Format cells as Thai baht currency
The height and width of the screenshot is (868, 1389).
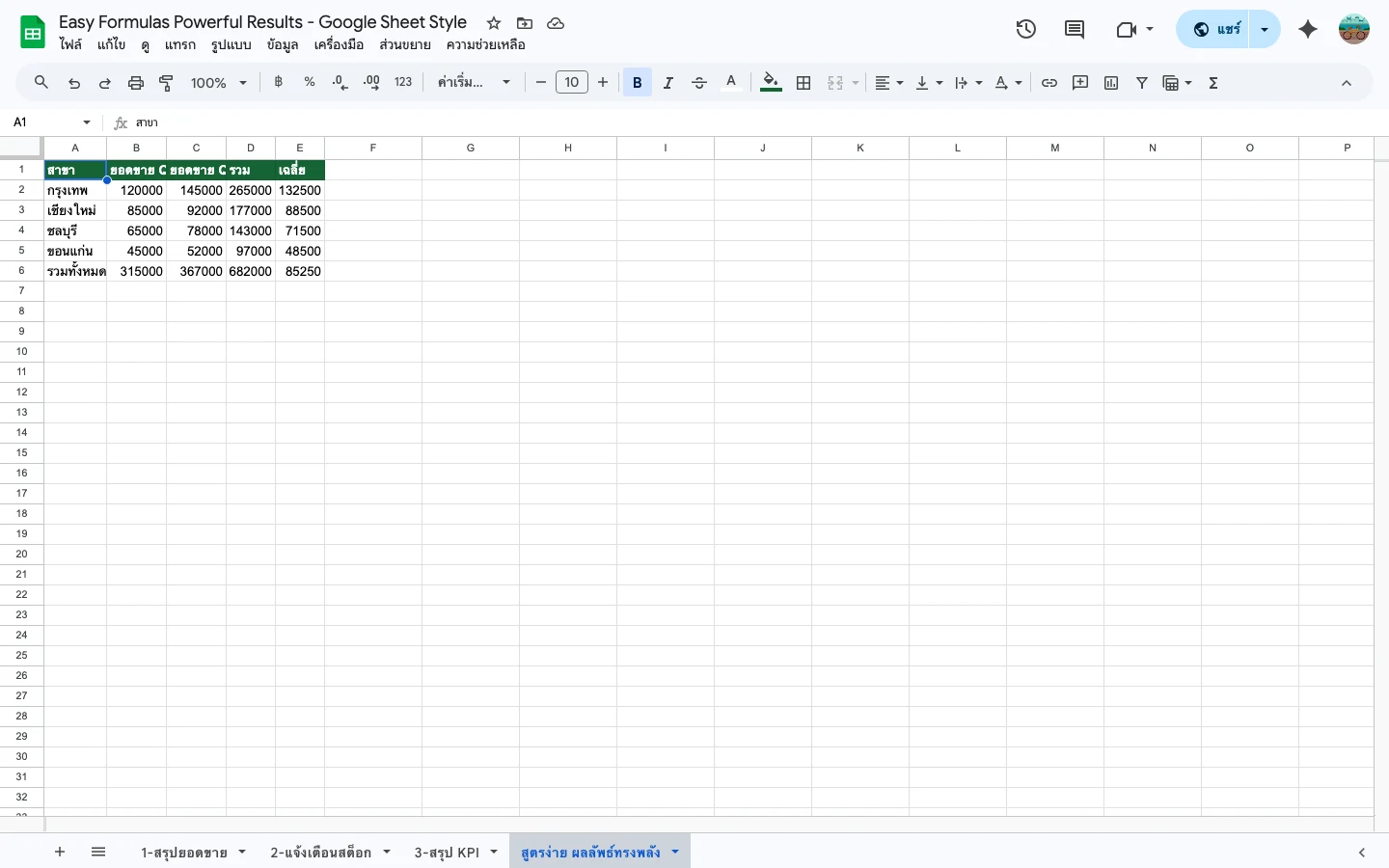pos(278,82)
